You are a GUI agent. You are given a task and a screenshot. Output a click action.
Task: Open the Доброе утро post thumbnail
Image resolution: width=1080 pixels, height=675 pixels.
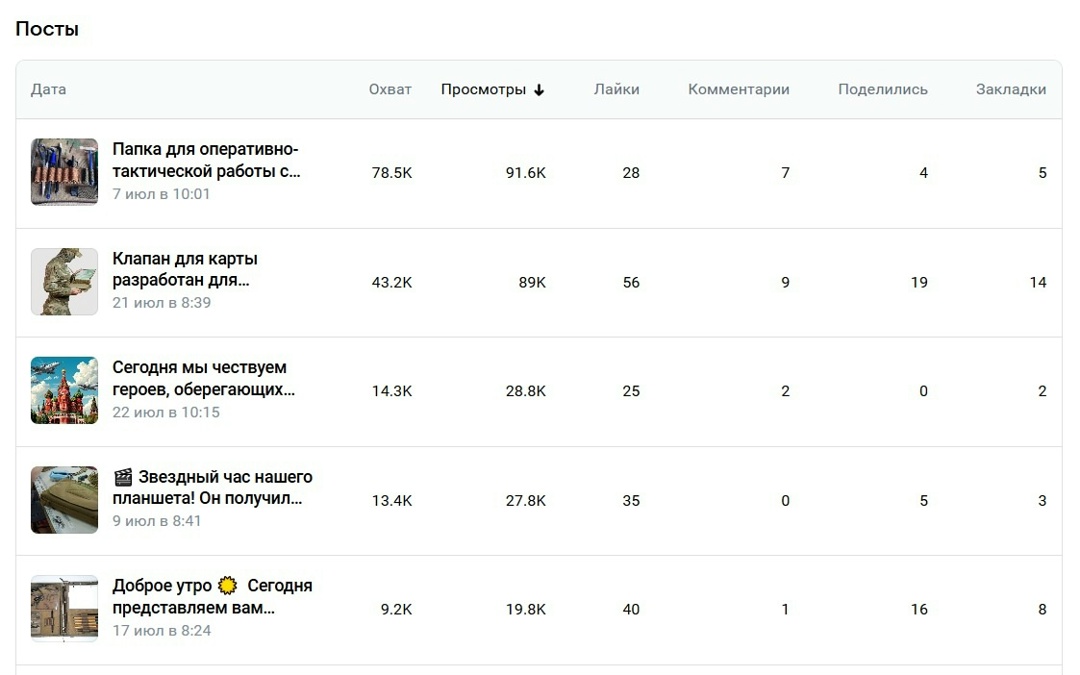[64, 609]
